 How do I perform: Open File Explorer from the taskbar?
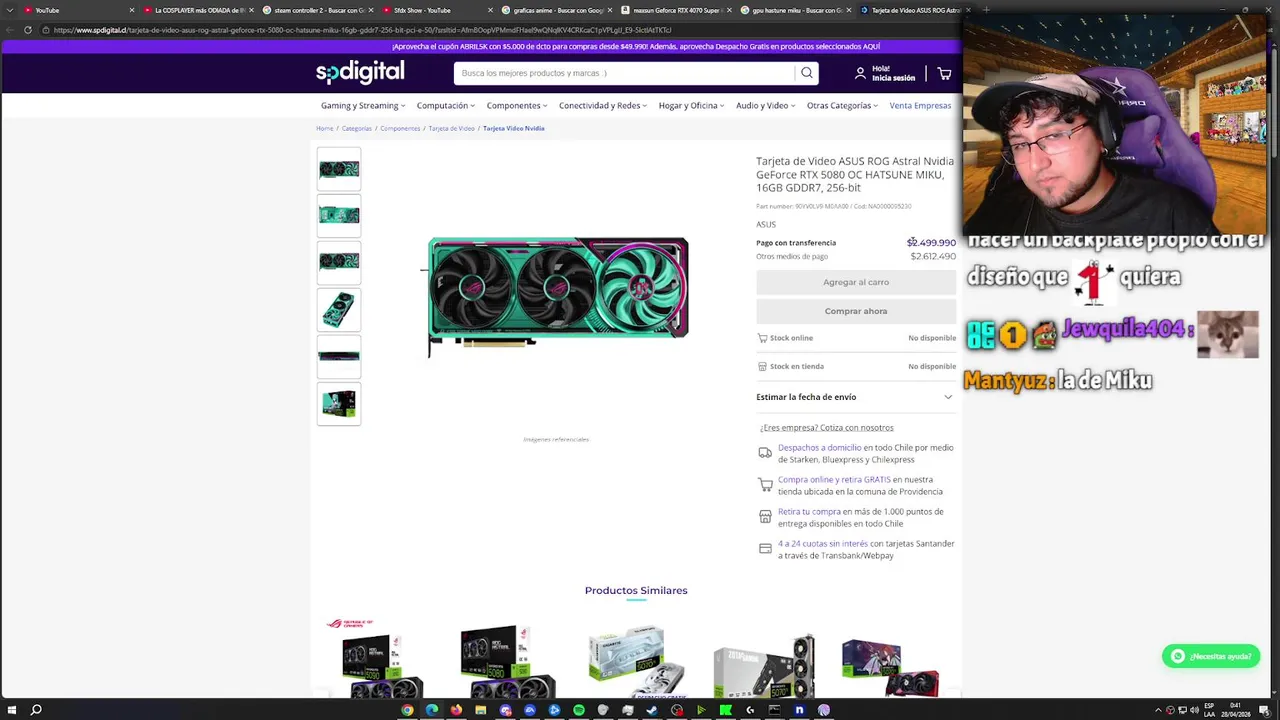click(481, 710)
